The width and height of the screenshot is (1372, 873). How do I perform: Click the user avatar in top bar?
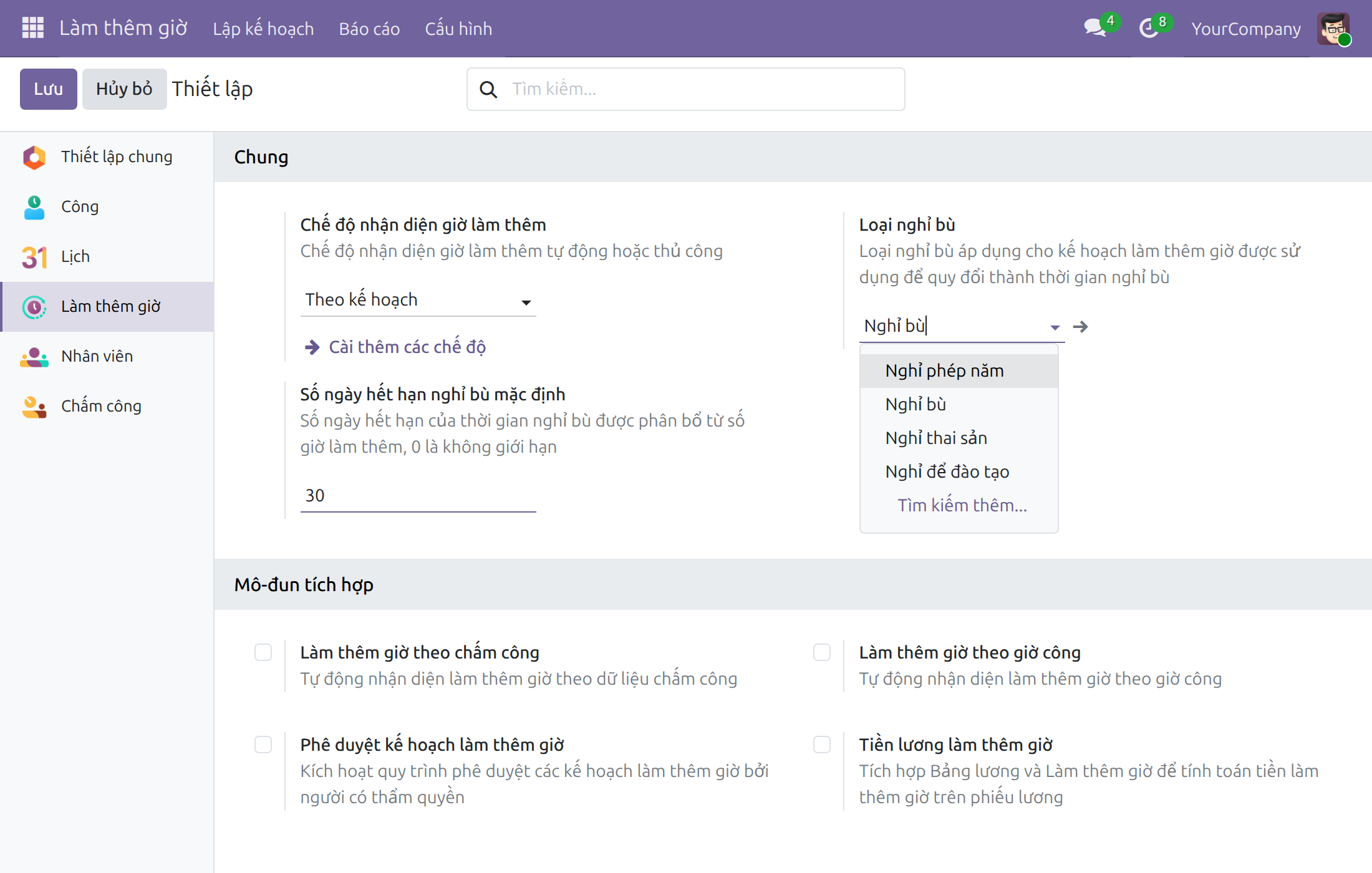point(1333,29)
